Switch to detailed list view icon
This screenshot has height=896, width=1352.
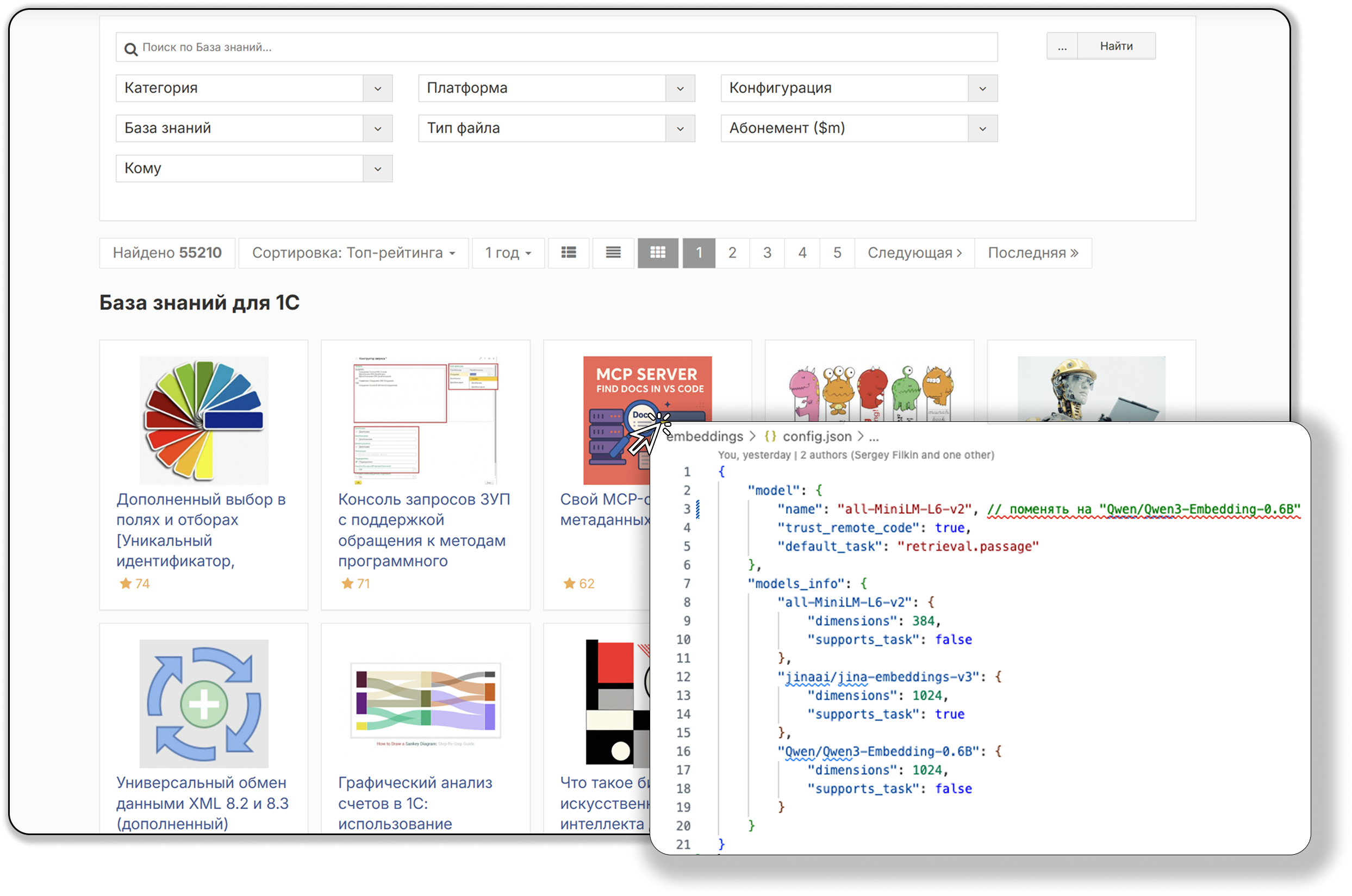click(568, 253)
